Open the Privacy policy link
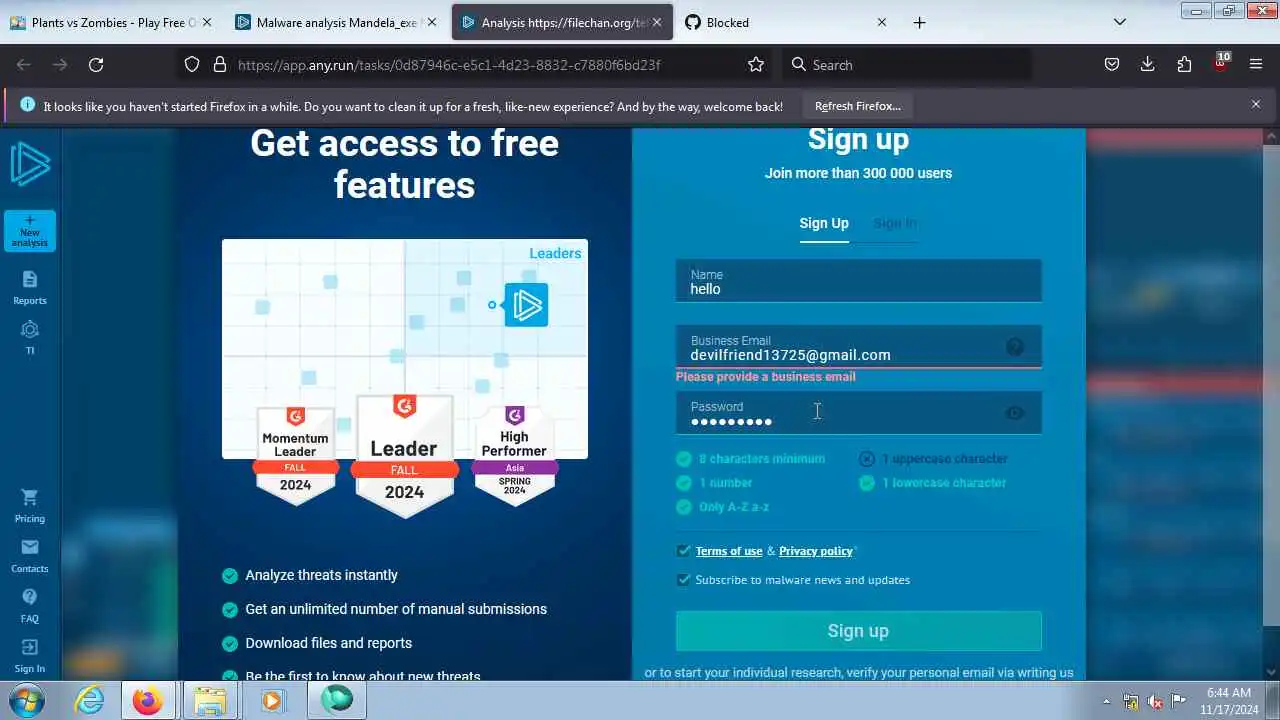This screenshot has height=720, width=1280. tap(816, 551)
